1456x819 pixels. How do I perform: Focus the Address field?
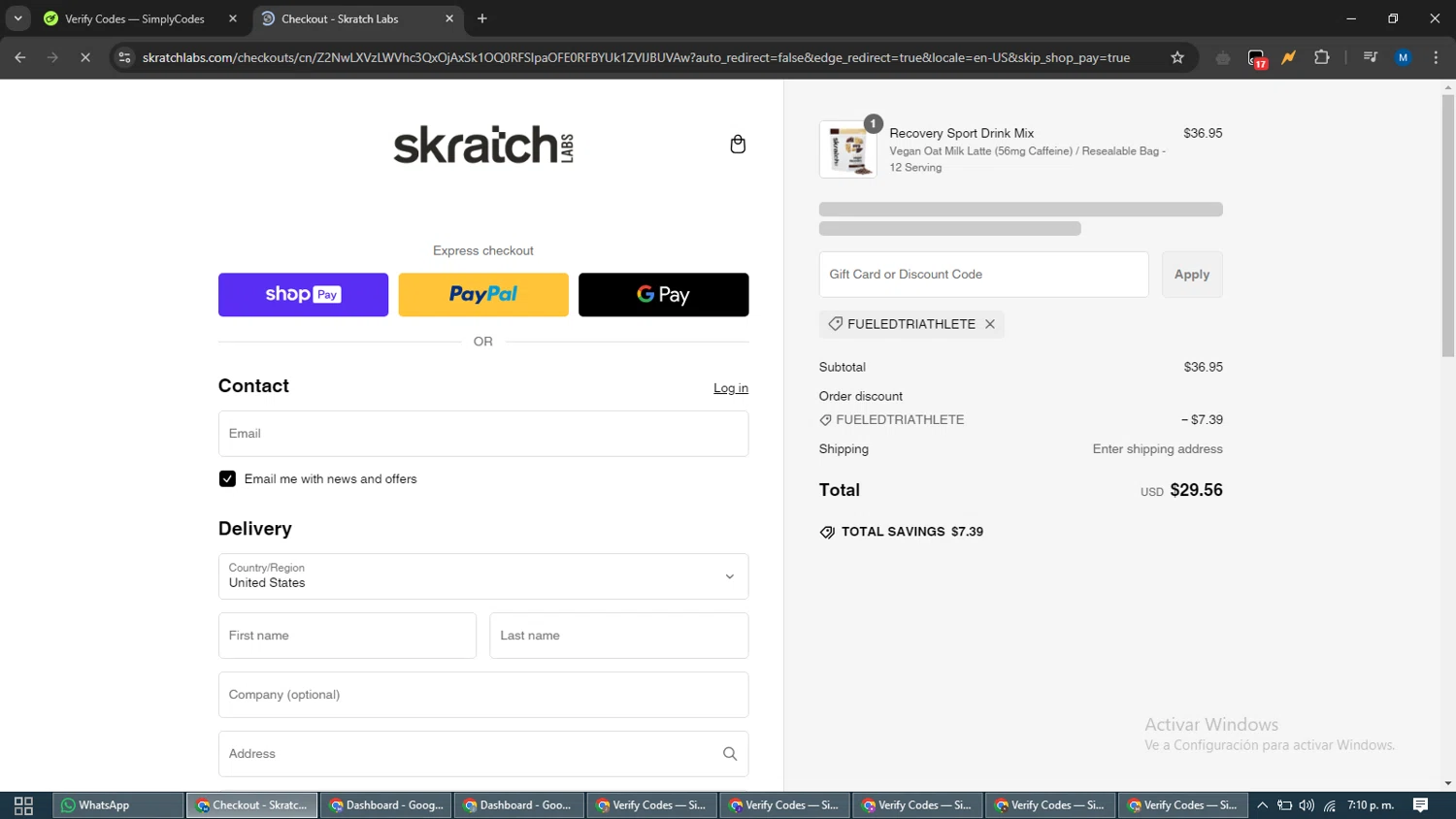click(x=483, y=754)
